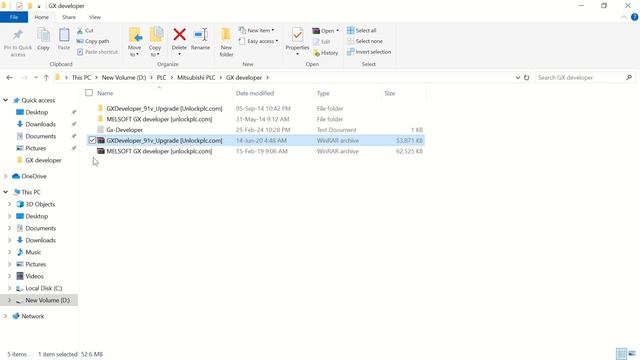Open the recent locations dropdown arrow
This screenshot has height=360, width=640.
(36, 78)
